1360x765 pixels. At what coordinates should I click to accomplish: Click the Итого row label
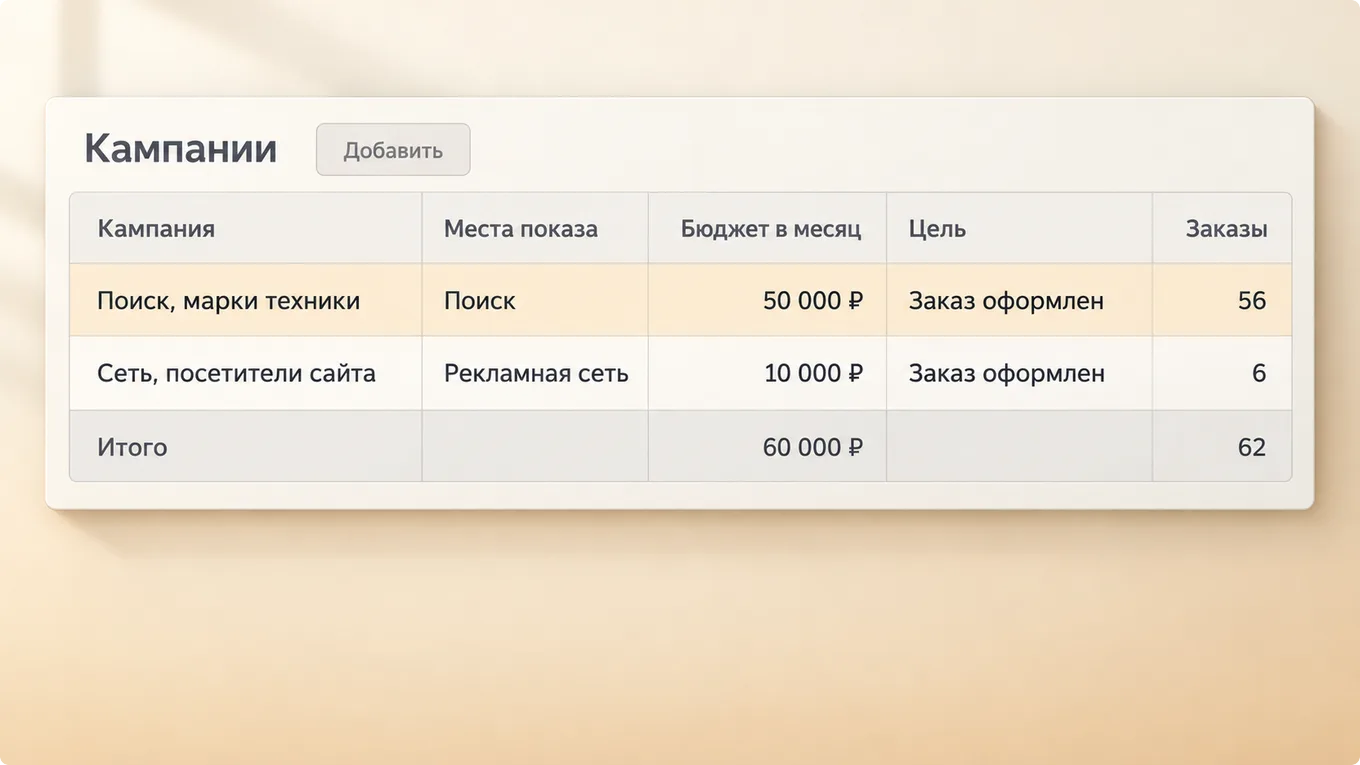click(x=132, y=447)
